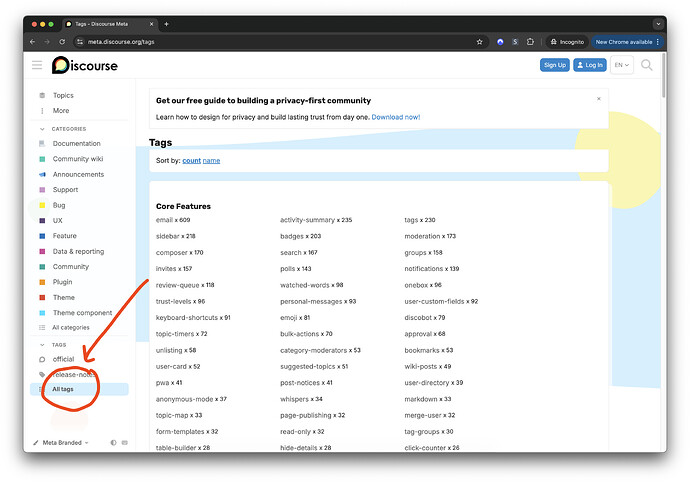
Task: Open the whispers tag
Action: 294,399
